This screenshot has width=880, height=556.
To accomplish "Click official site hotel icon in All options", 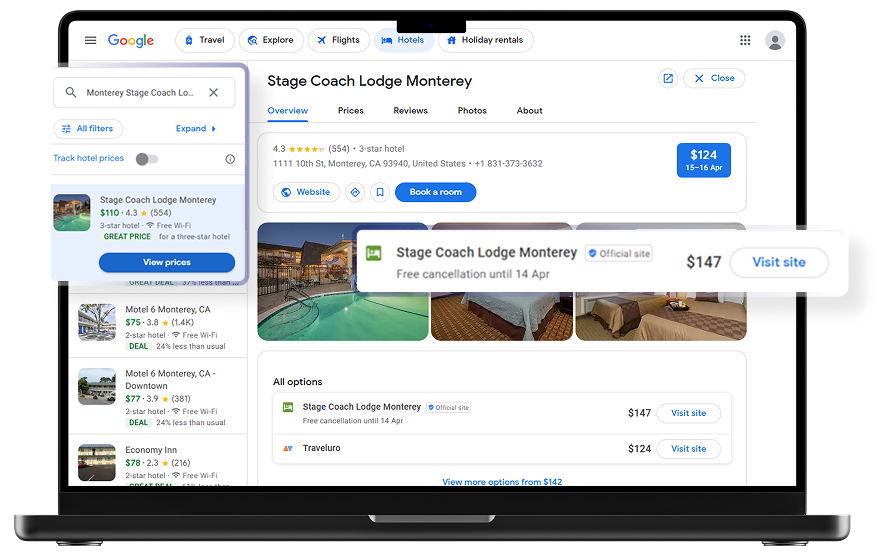I will click(288, 407).
